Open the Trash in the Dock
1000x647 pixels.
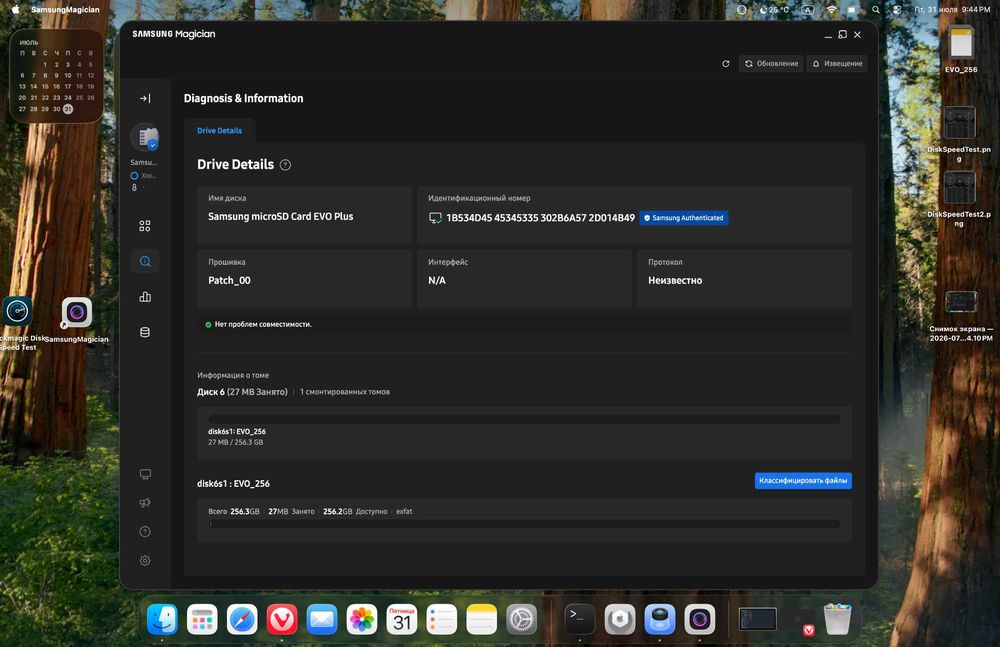click(x=837, y=619)
